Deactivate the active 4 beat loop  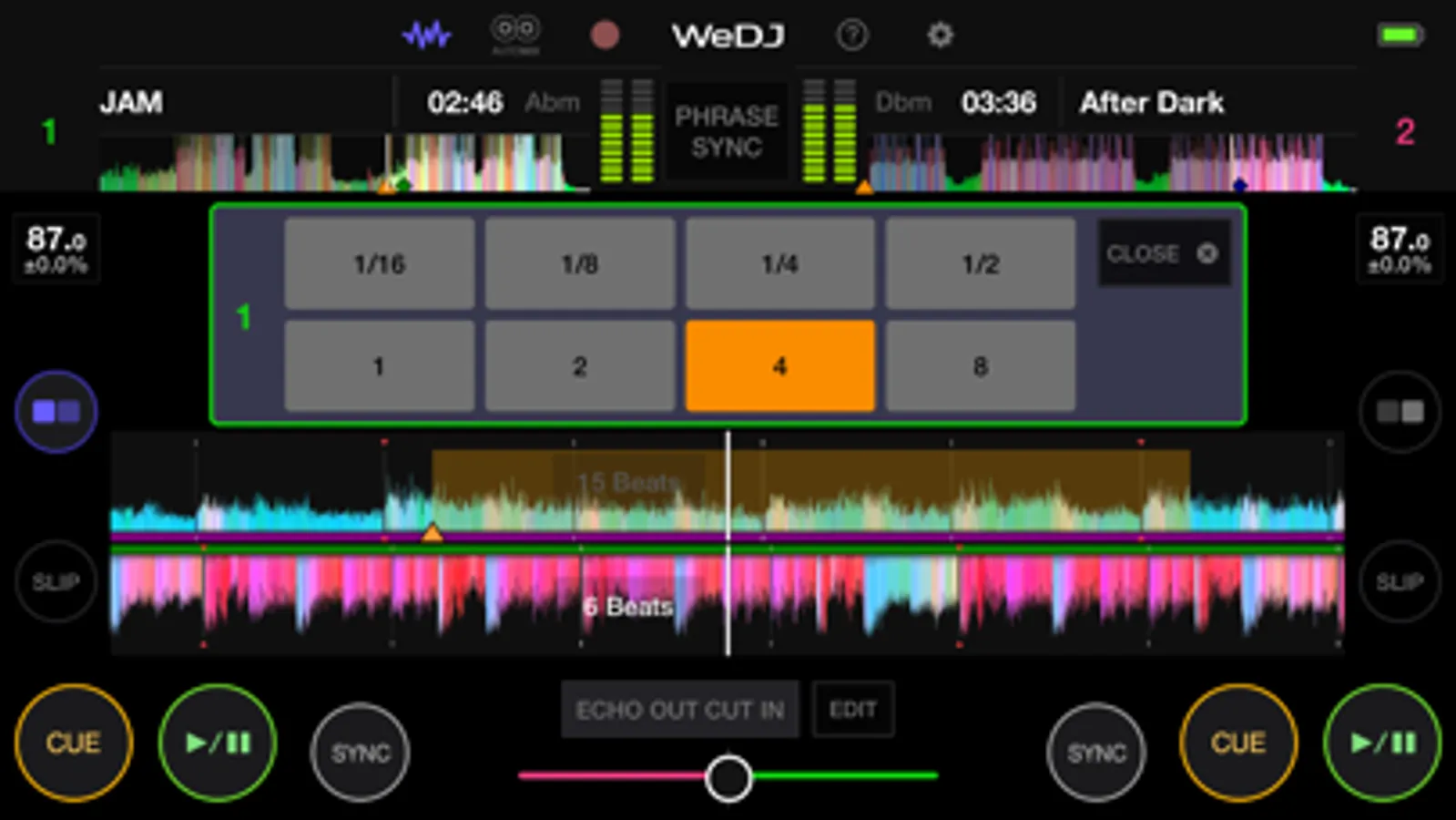(780, 366)
